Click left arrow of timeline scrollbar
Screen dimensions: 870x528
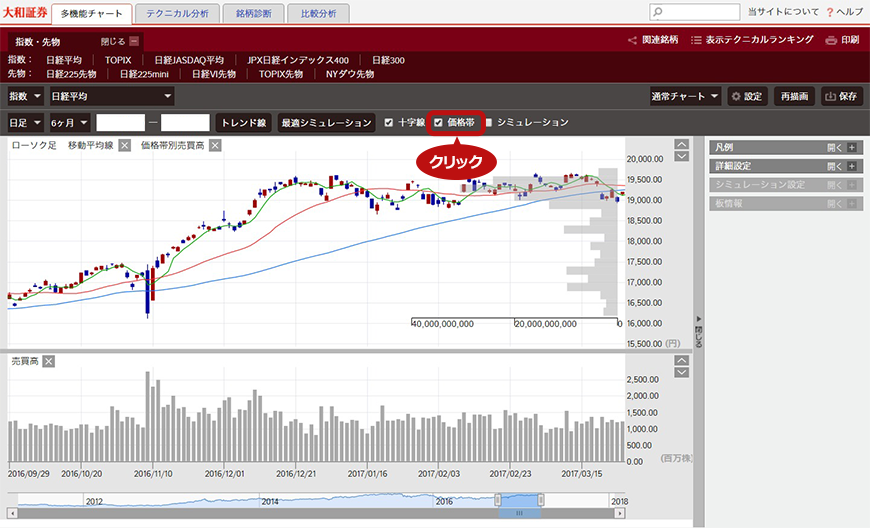[x=12, y=513]
